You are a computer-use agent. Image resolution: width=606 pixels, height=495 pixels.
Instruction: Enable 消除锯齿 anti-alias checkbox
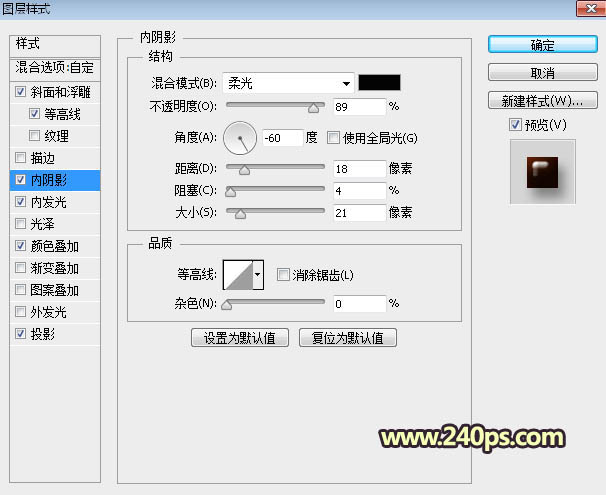click(x=283, y=275)
